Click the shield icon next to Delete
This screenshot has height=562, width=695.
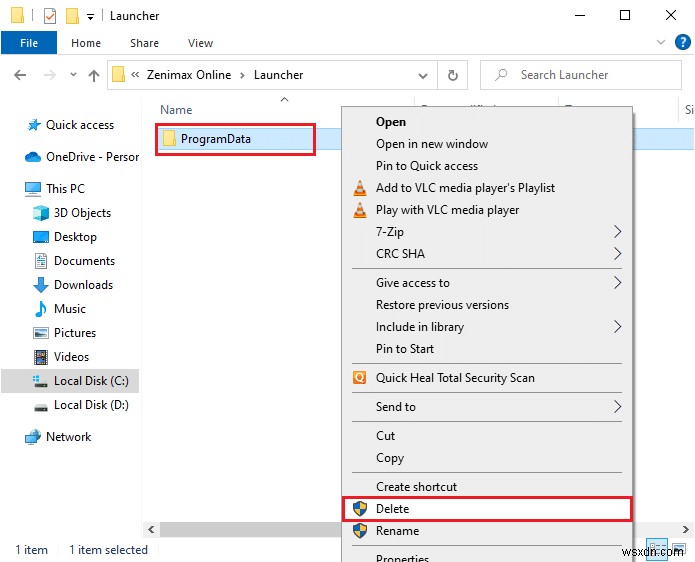pyautogui.click(x=360, y=509)
